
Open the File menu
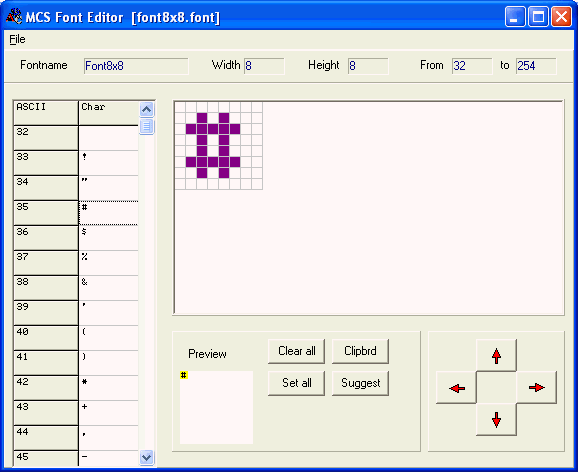[x=17, y=39]
